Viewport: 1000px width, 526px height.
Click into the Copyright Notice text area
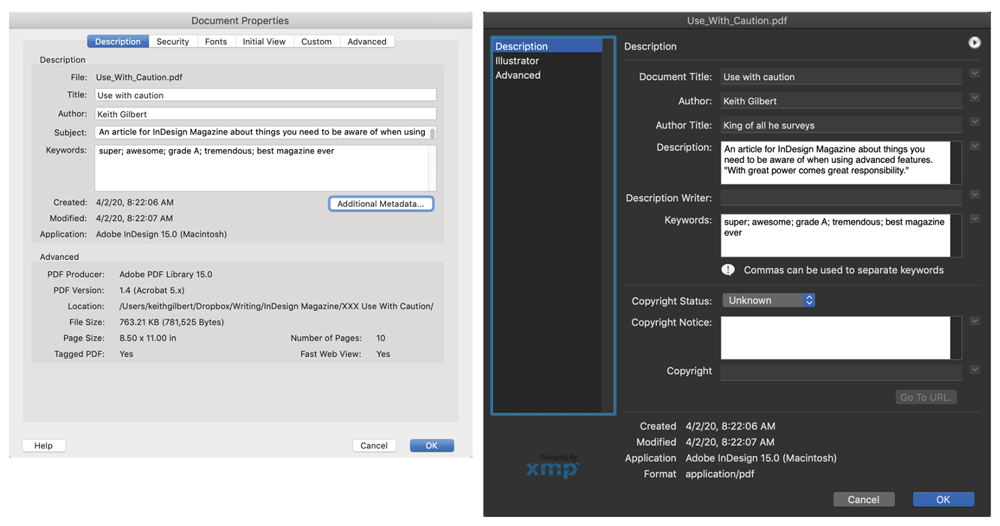(835, 338)
